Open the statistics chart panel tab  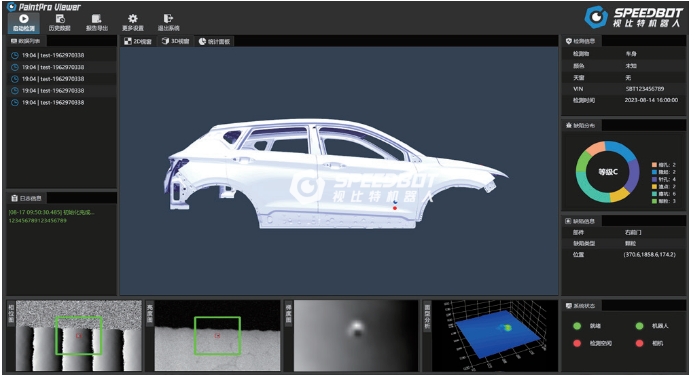(214, 41)
